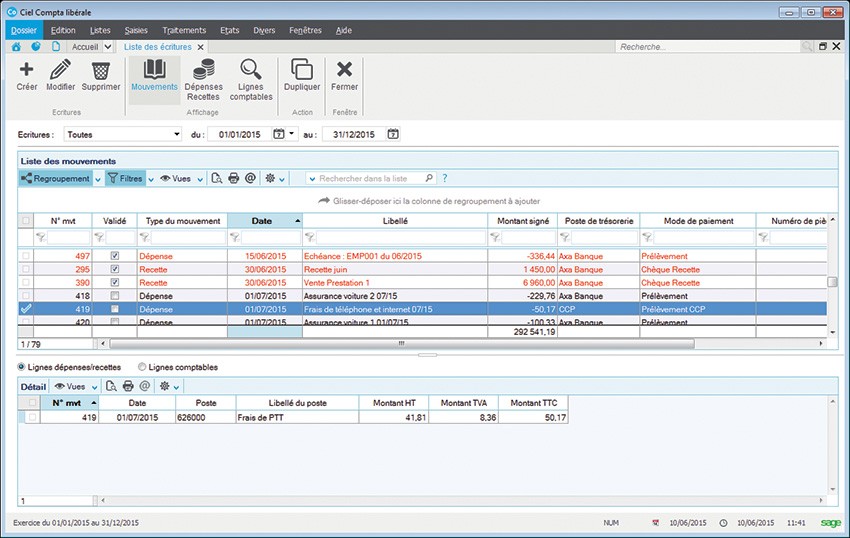The width and height of the screenshot is (850, 538).
Task: Expand gear options arrow in movements toolbar
Action: tap(282, 180)
